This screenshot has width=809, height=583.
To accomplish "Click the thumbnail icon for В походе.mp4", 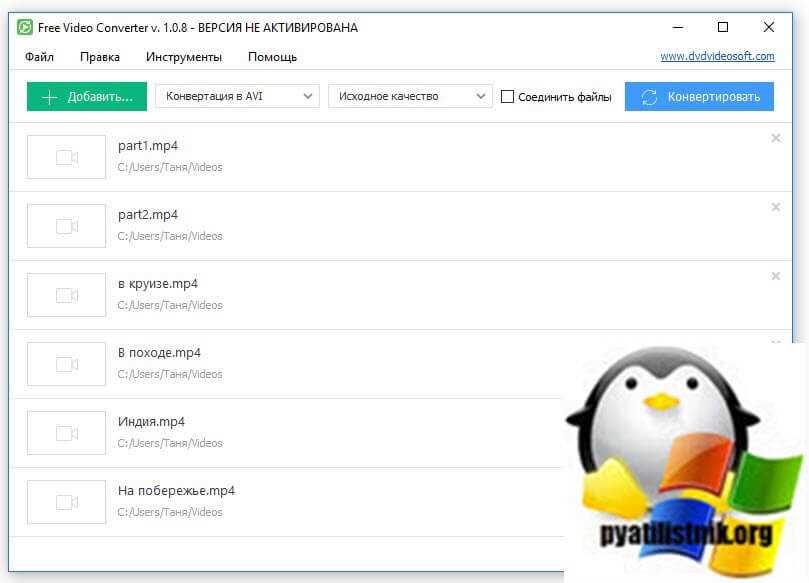I will [65, 364].
